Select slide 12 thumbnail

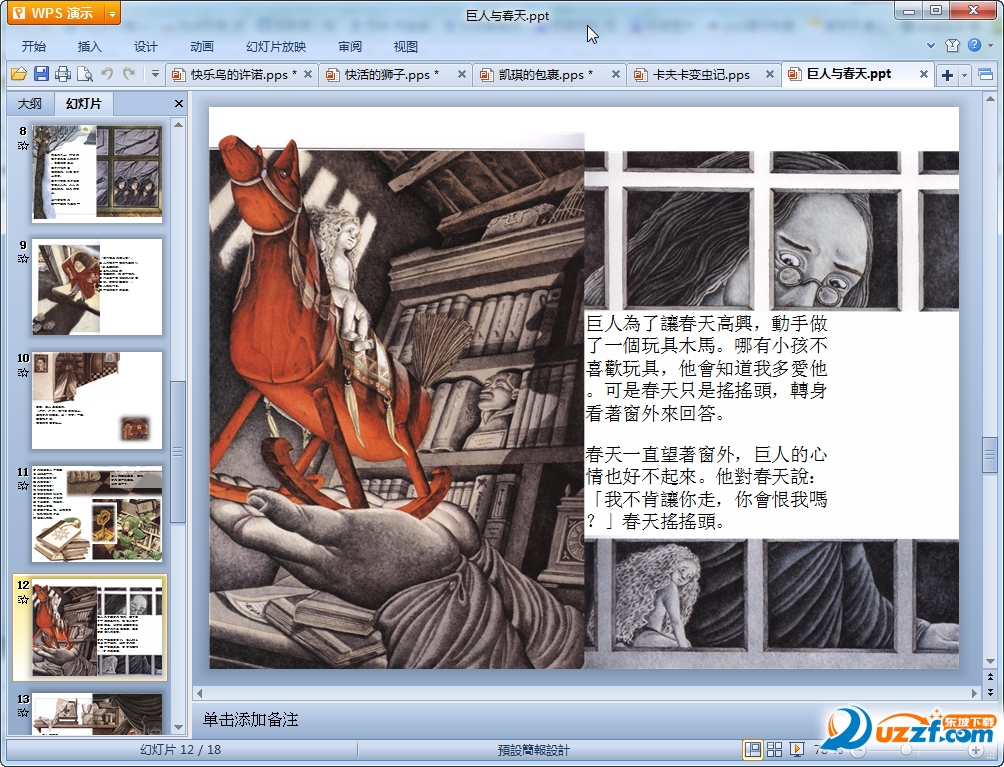[97, 628]
